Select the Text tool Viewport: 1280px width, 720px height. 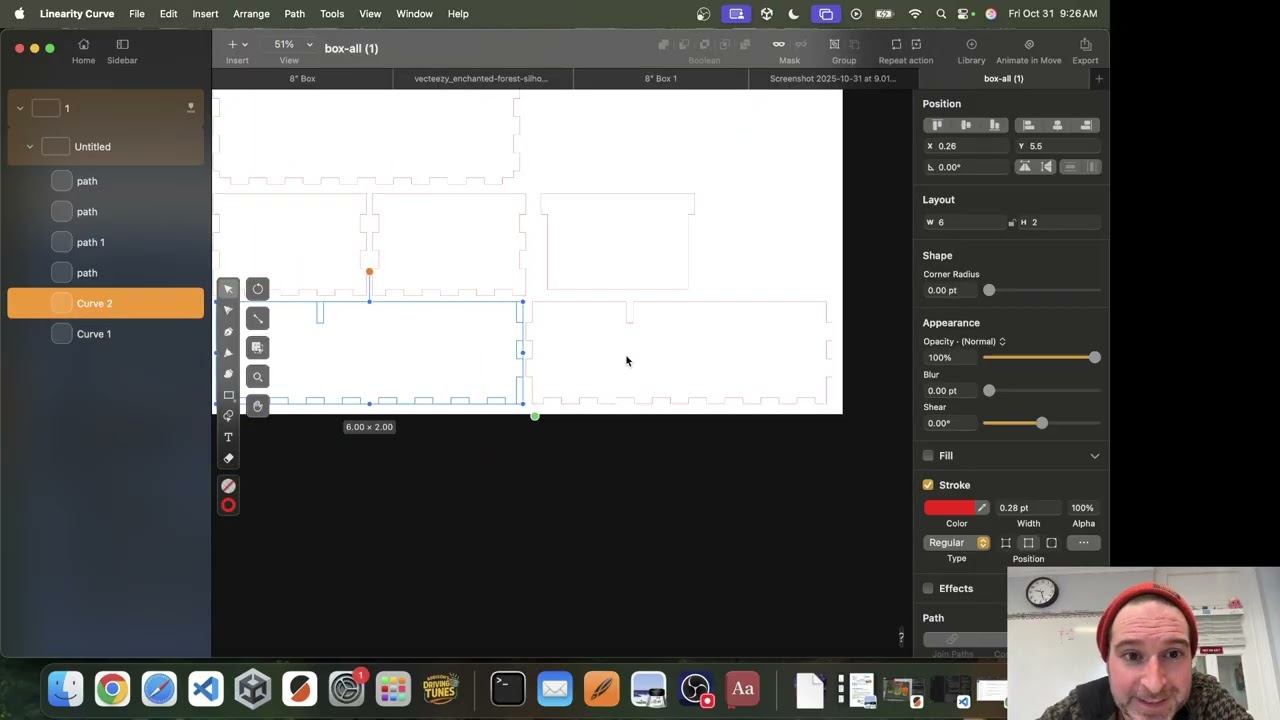pos(228,437)
